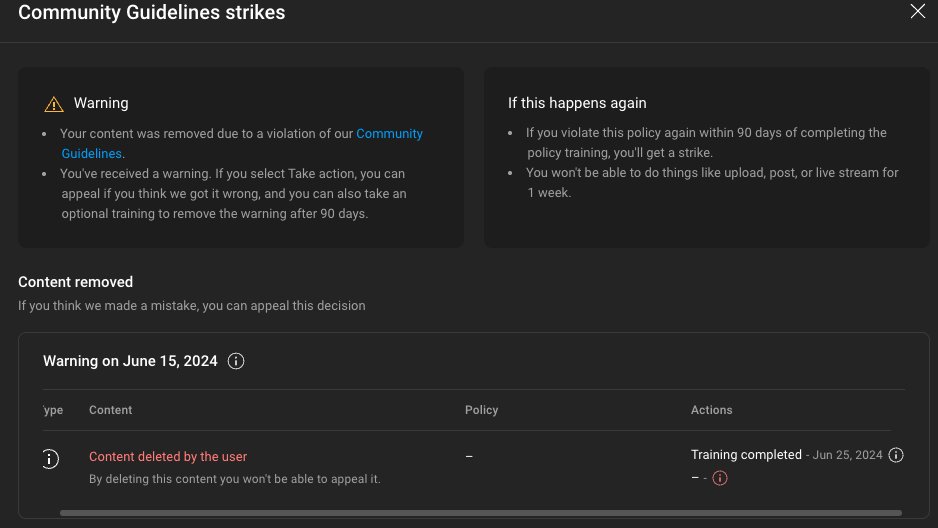This screenshot has width=938, height=528.
Task: Click 'If this happens again' heading
Action: click(x=577, y=103)
